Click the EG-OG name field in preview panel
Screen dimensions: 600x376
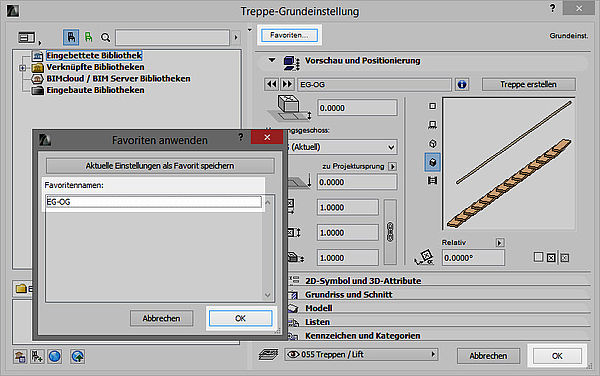[375, 85]
